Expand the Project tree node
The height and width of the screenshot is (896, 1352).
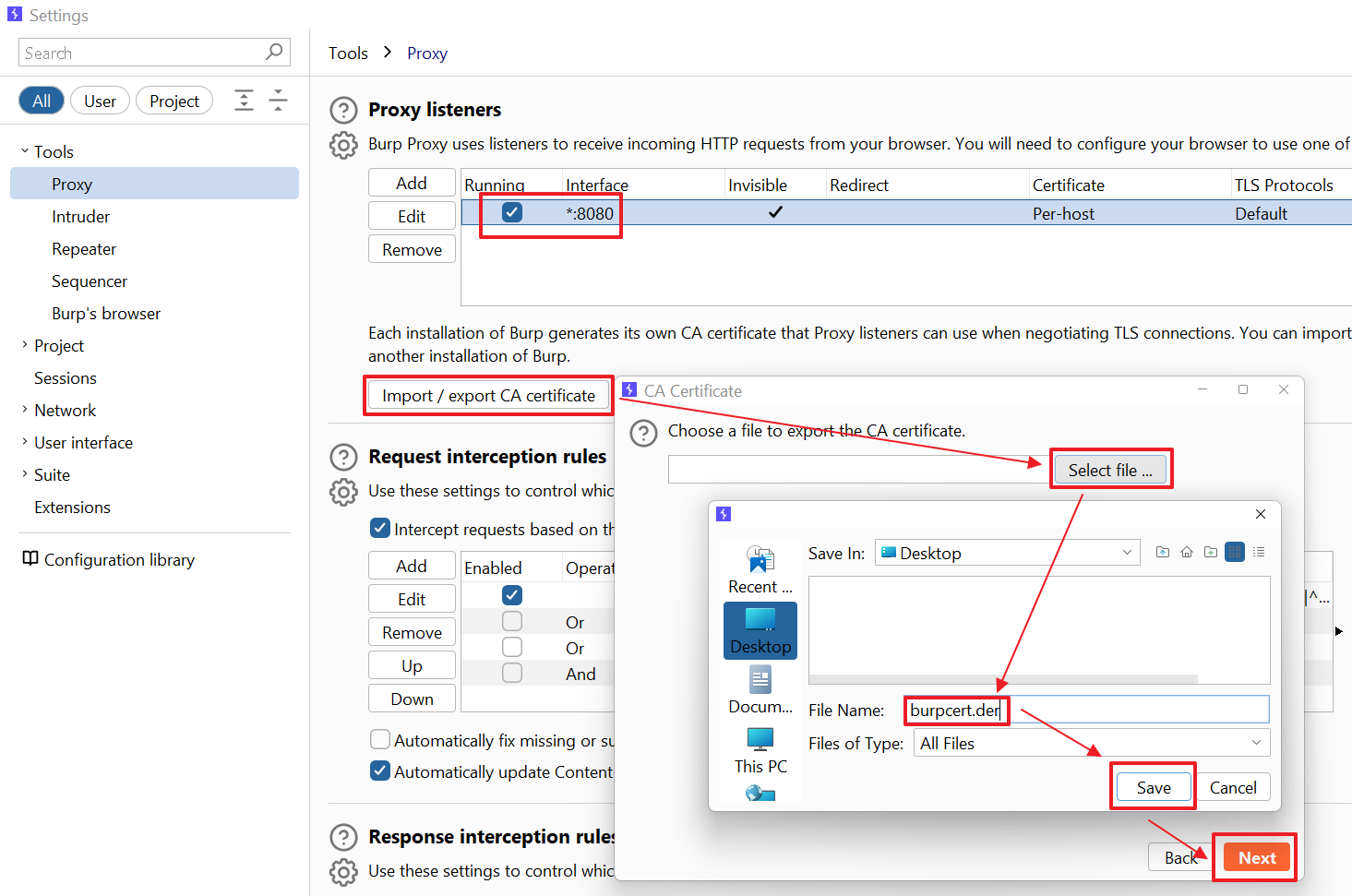pyautogui.click(x=25, y=344)
